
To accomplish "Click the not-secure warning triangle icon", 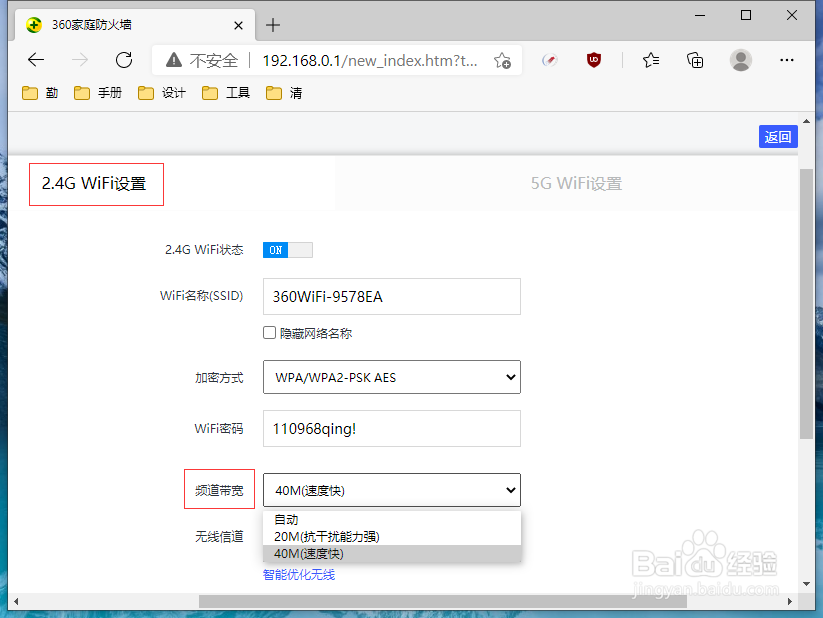I will tap(174, 60).
